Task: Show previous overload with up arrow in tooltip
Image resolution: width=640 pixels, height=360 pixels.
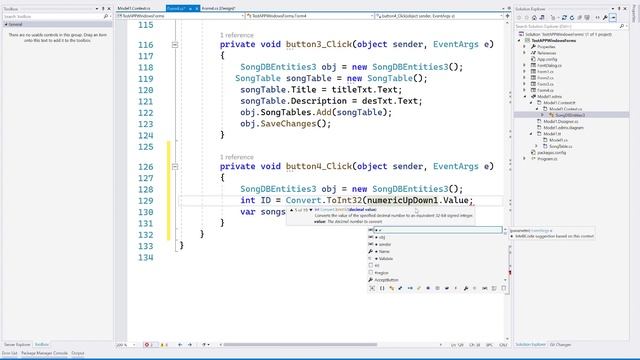Action: click(291, 210)
